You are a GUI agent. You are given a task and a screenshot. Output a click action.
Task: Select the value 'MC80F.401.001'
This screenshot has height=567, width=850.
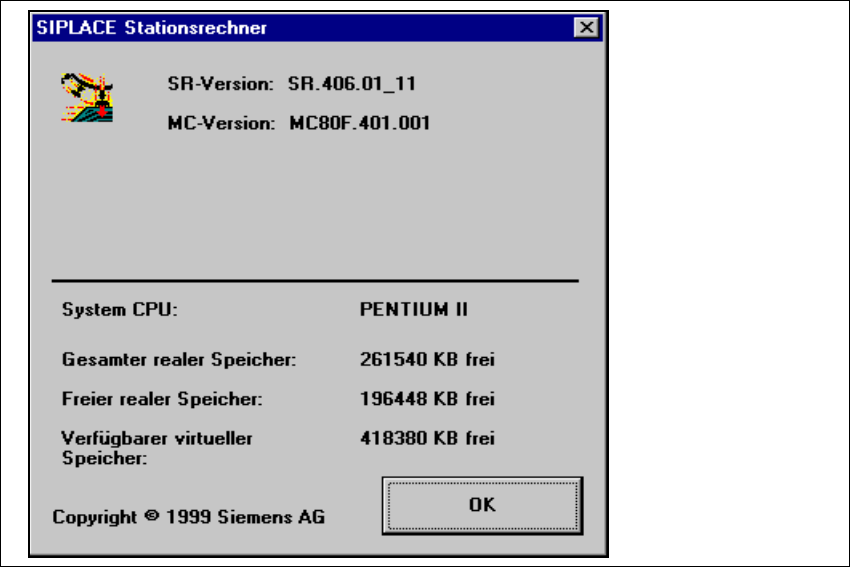pos(360,124)
